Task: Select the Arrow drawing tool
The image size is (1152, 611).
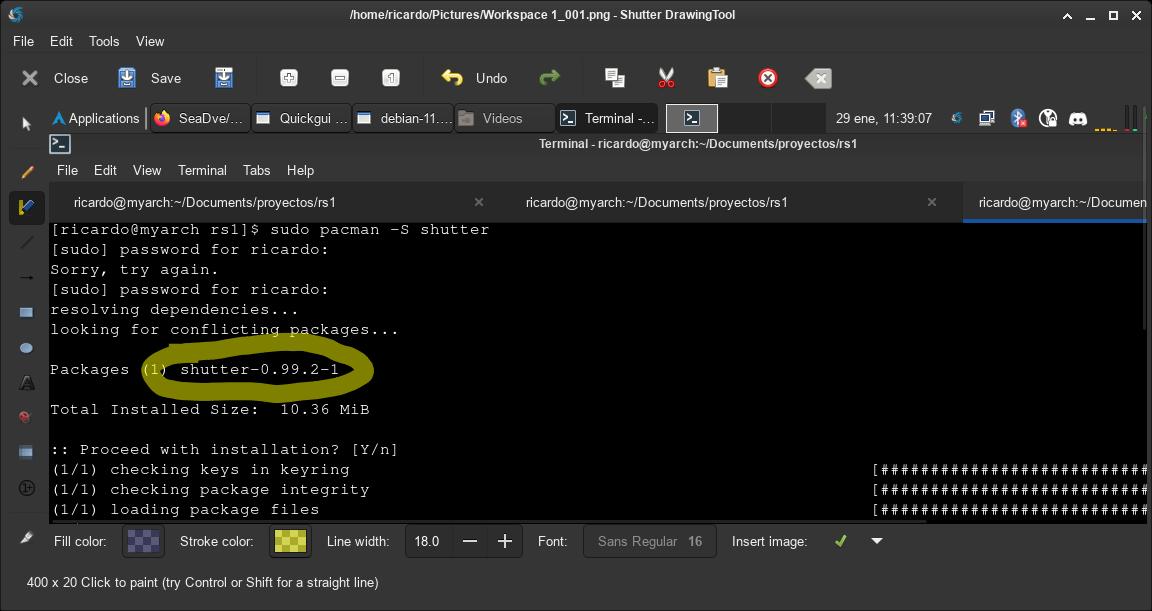Action: pyautogui.click(x=27, y=277)
